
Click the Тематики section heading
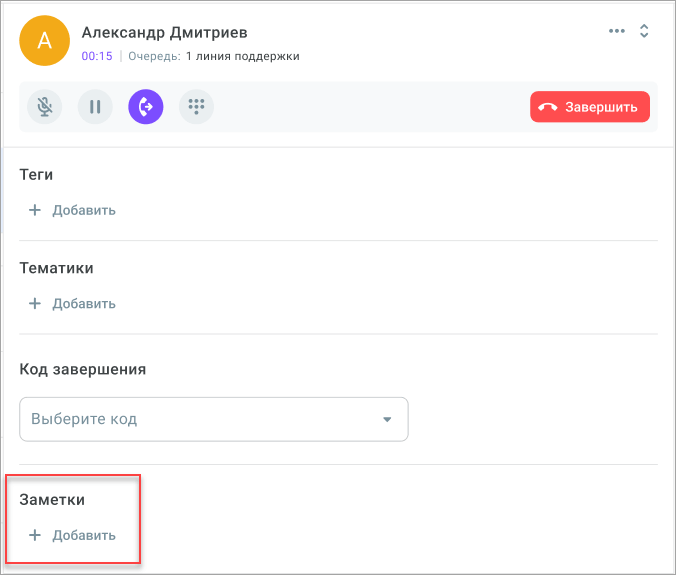coord(56,268)
